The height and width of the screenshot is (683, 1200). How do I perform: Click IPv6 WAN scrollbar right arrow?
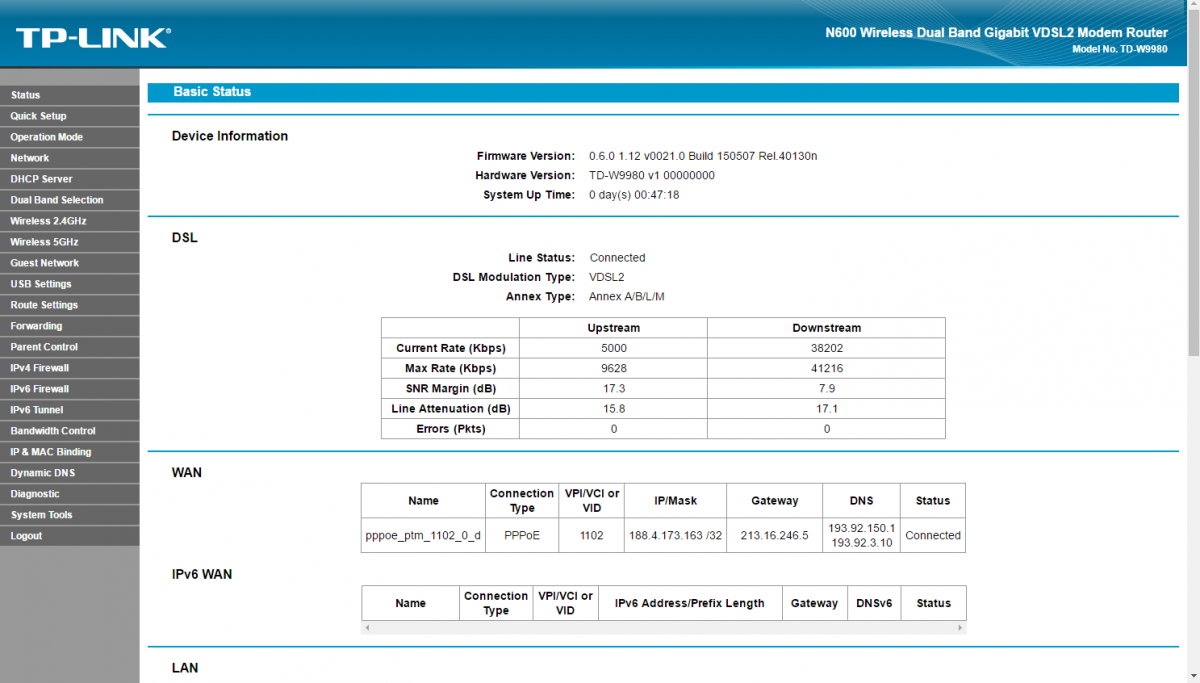pos(961,628)
